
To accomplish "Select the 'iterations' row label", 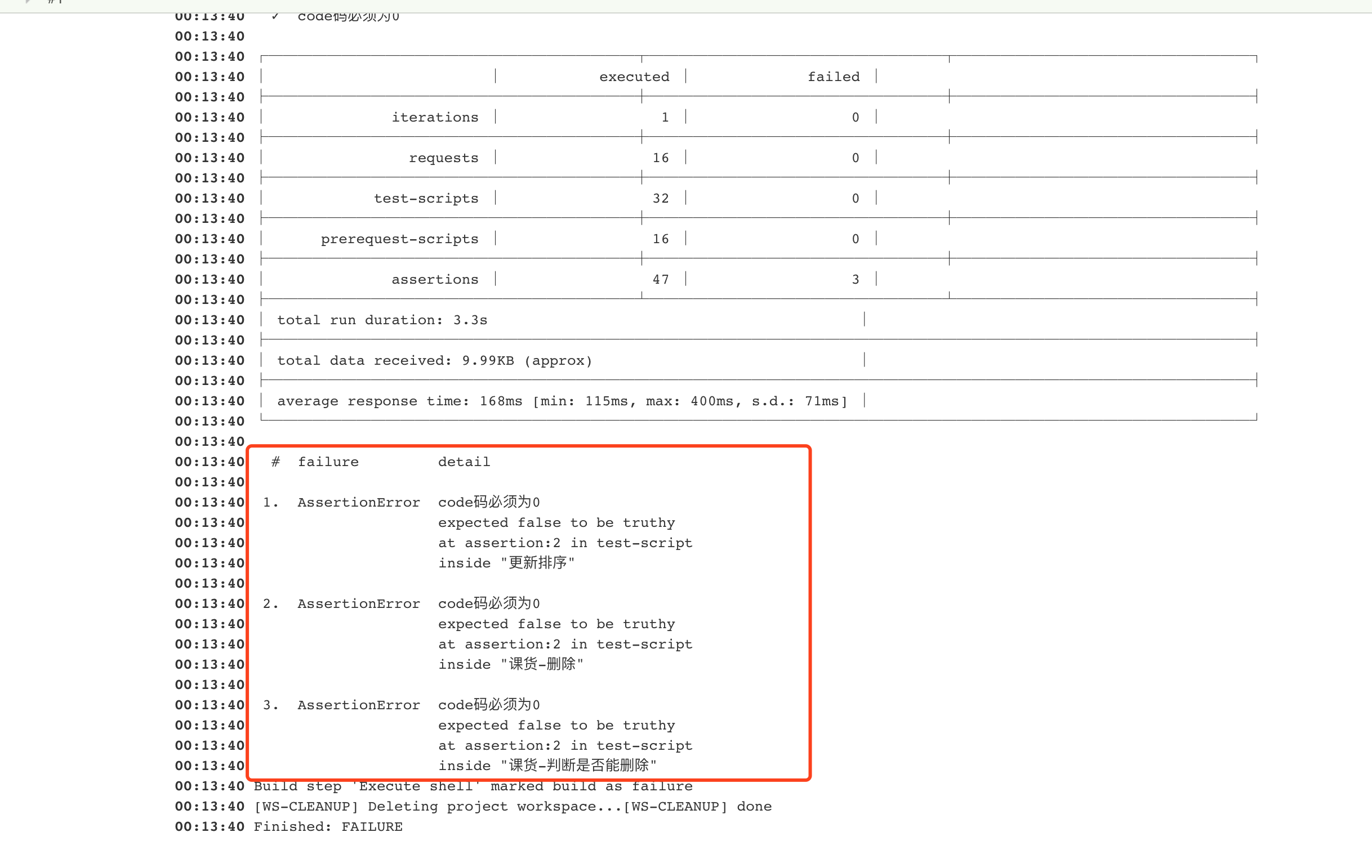I will pyautogui.click(x=435, y=117).
